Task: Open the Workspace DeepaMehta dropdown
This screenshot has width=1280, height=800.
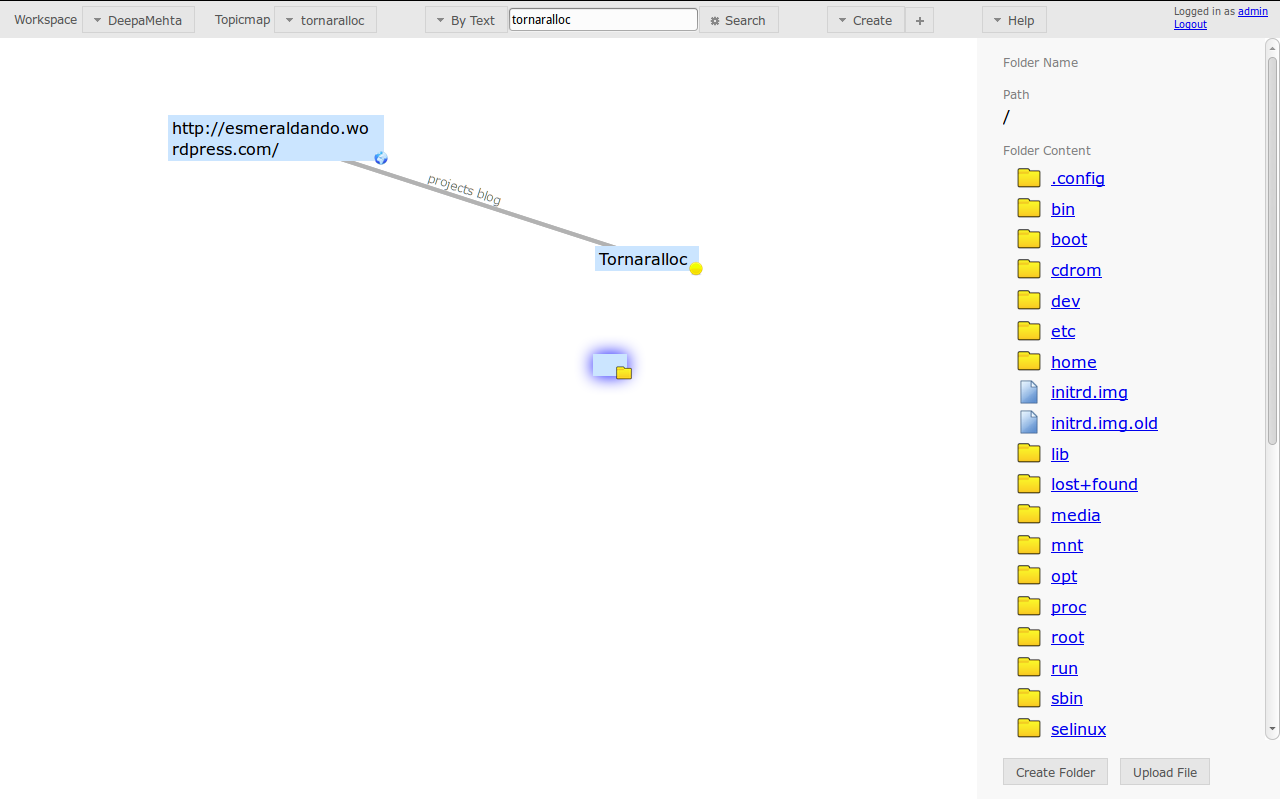Action: 138,20
